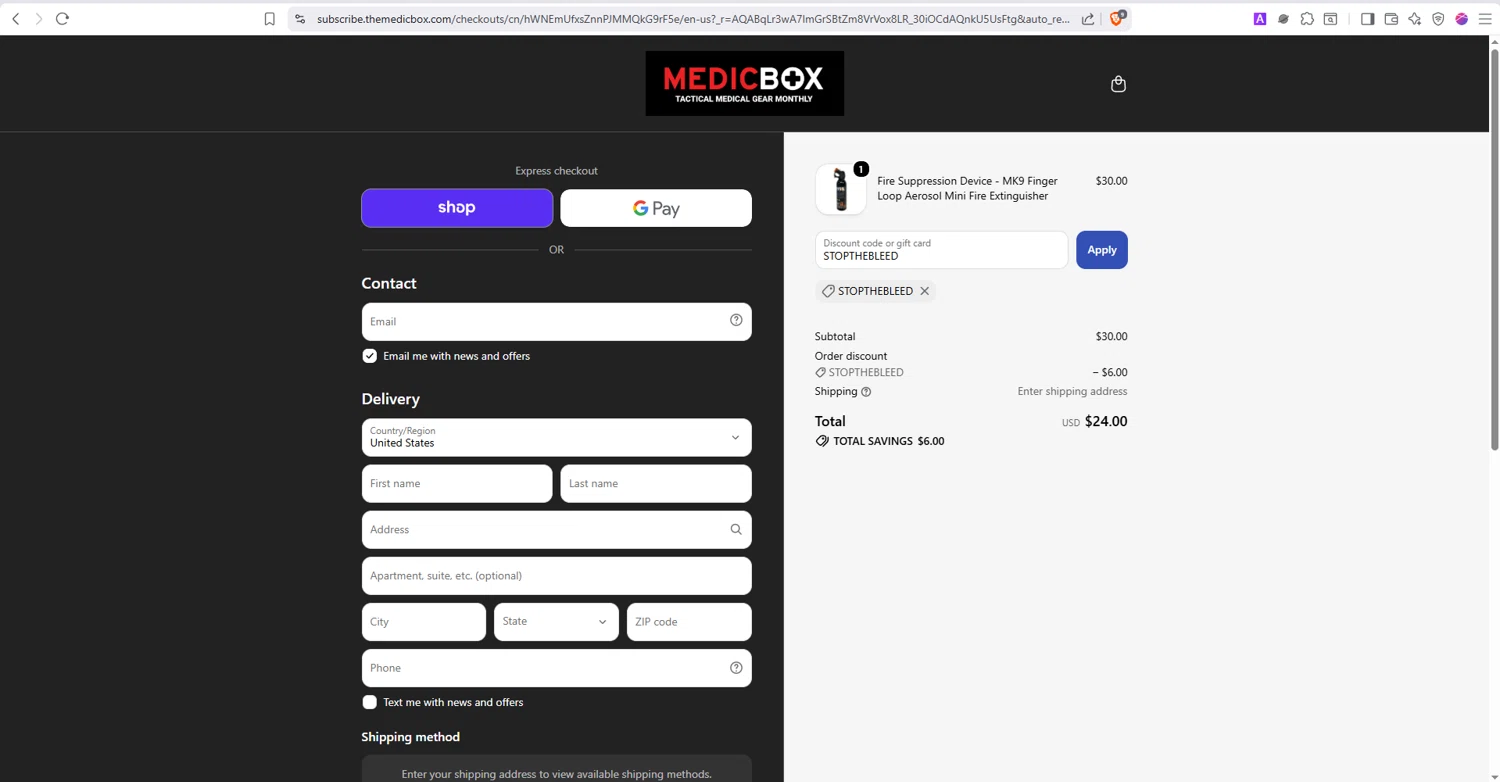Open the shopping bag cart
1500x782 pixels.
[1118, 84]
